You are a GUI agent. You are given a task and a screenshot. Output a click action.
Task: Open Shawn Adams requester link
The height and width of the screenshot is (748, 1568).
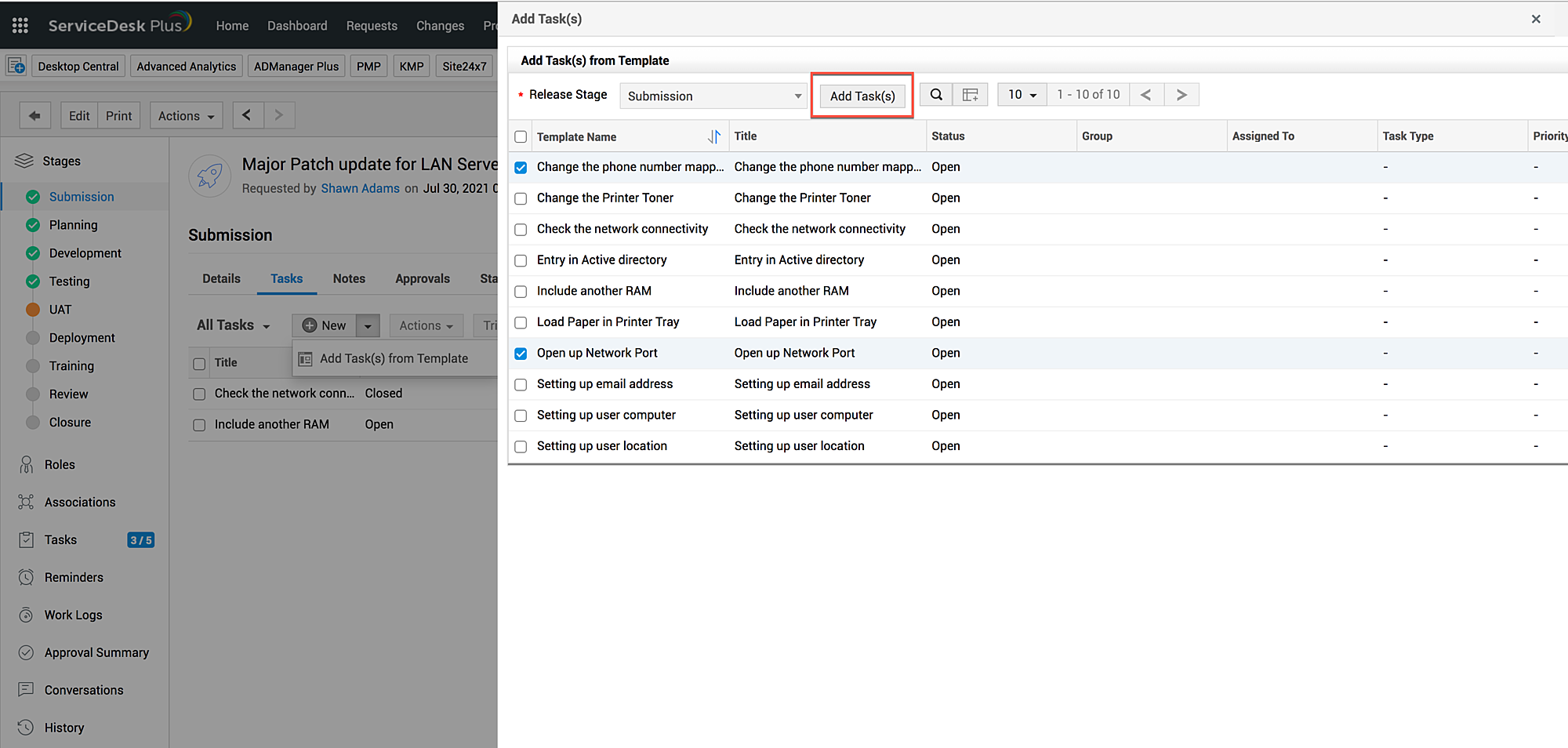tap(360, 188)
